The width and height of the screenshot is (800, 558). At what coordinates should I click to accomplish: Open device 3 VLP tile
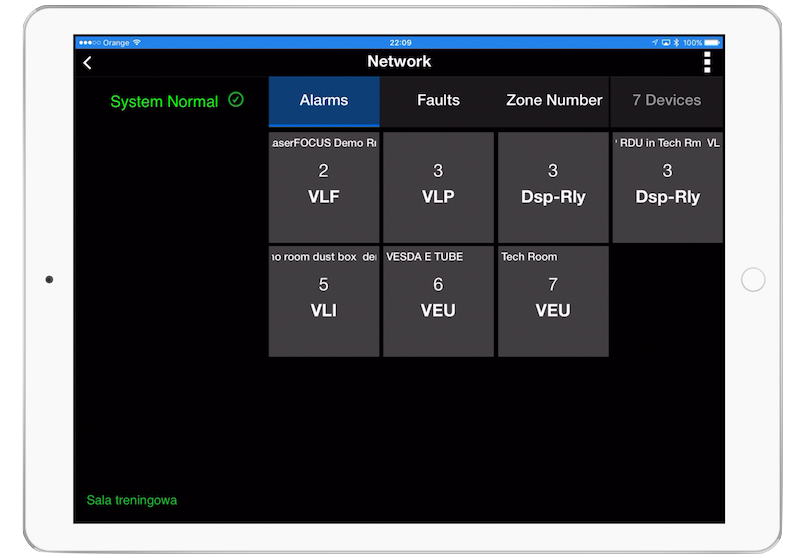click(x=438, y=187)
